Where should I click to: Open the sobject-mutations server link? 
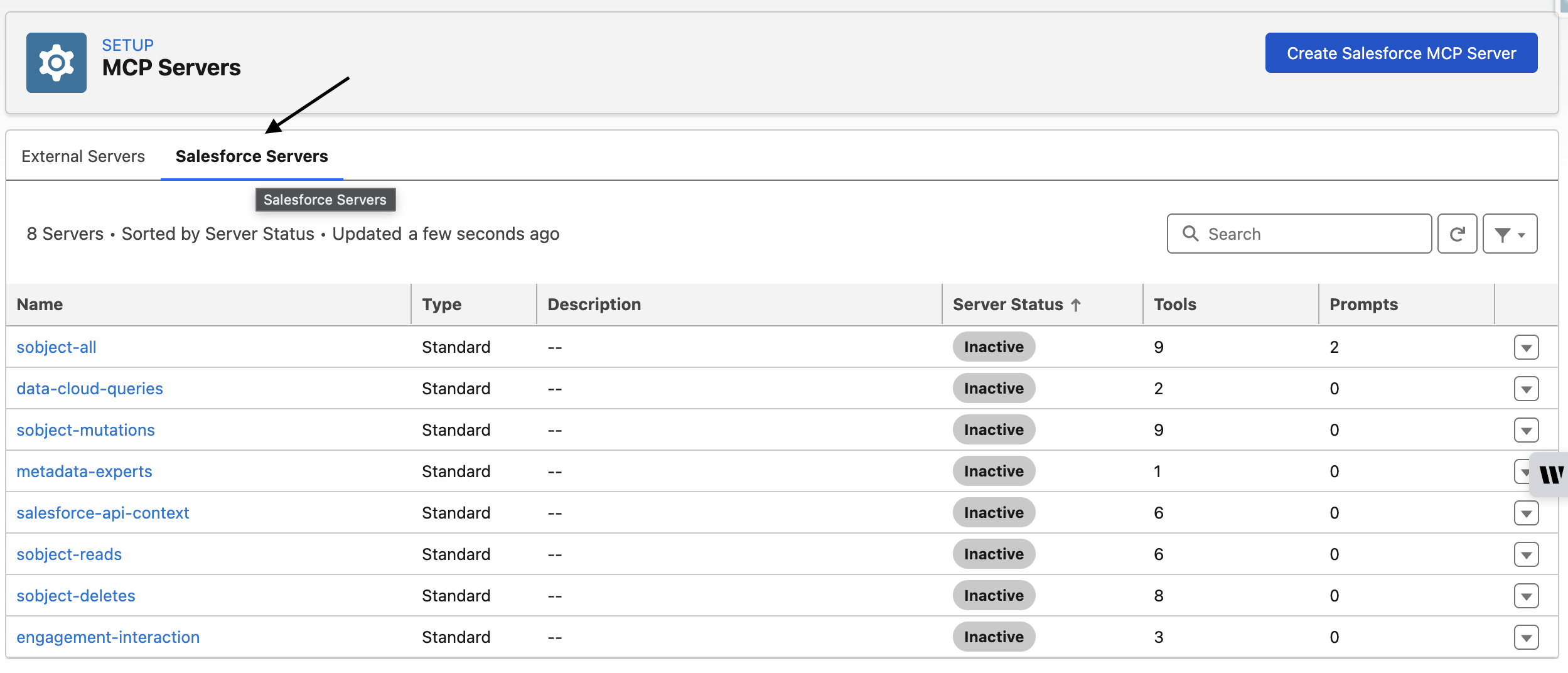85,429
